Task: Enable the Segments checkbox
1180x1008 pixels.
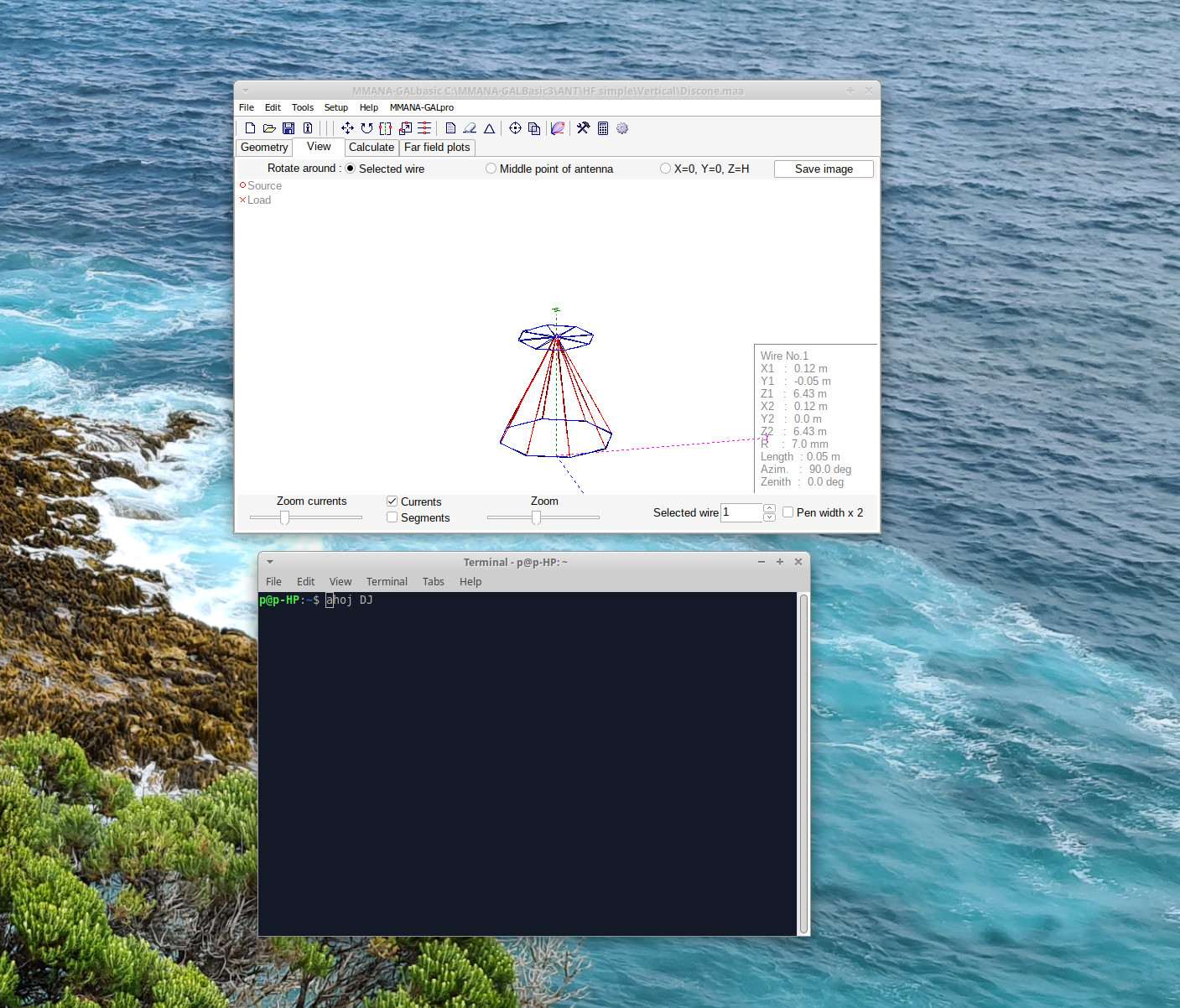Action: [392, 517]
